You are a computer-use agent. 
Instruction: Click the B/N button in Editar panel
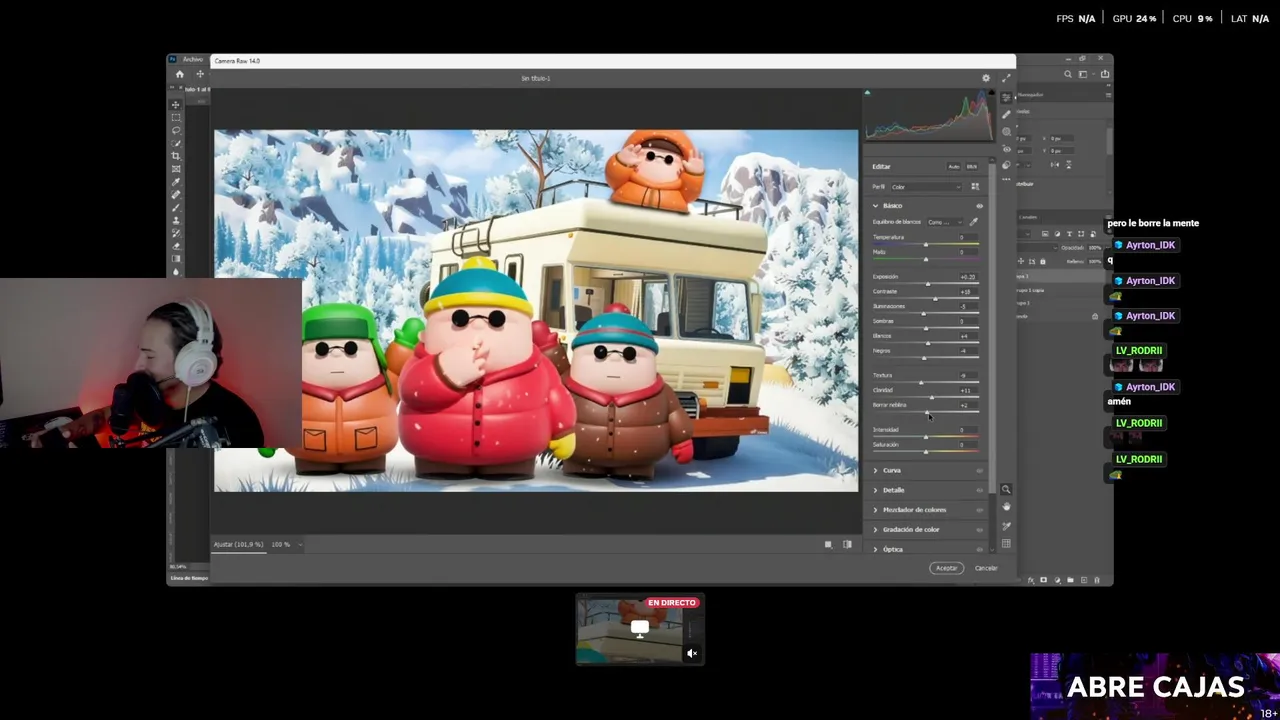pos(971,166)
